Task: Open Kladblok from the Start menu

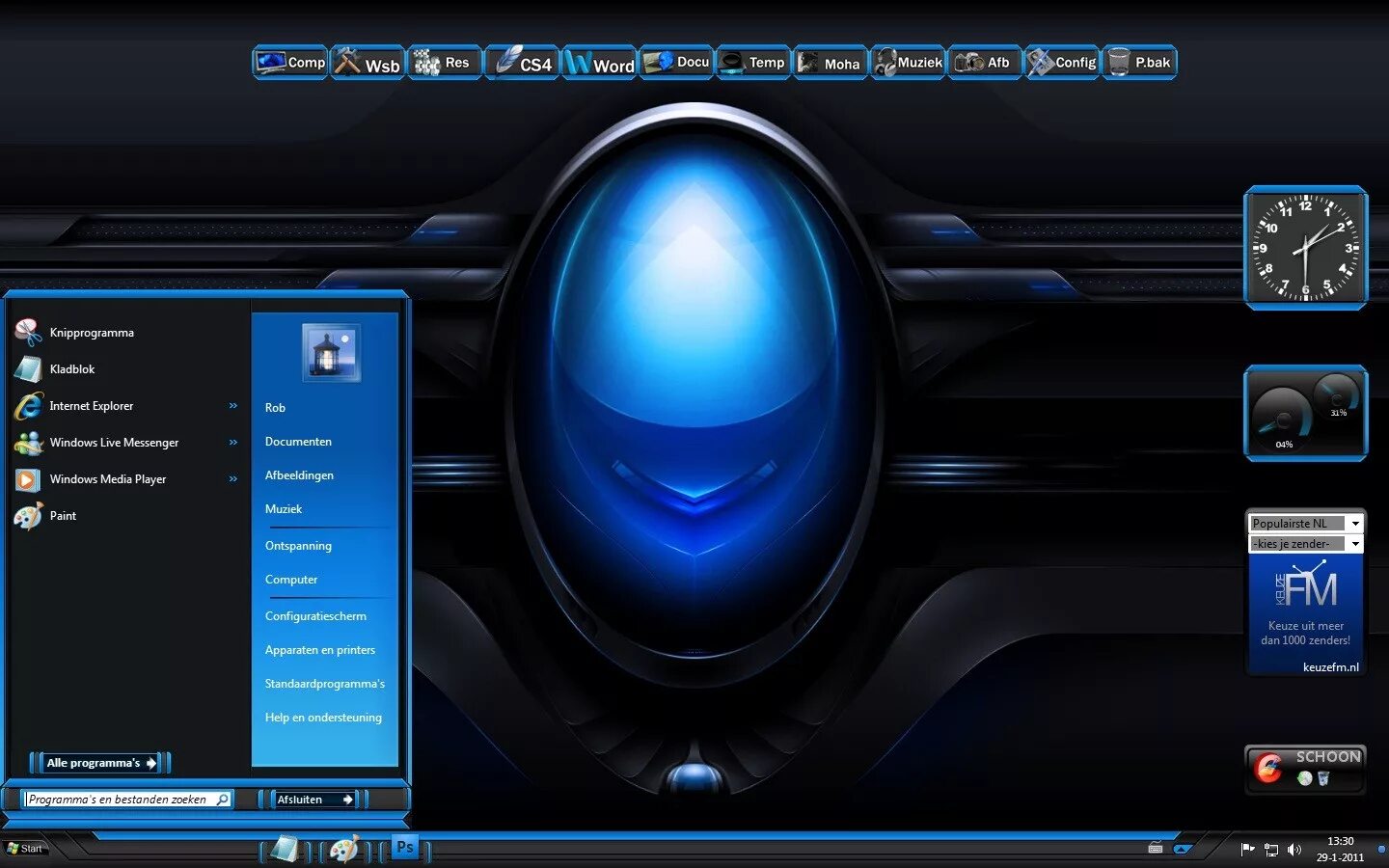Action: 125,369
